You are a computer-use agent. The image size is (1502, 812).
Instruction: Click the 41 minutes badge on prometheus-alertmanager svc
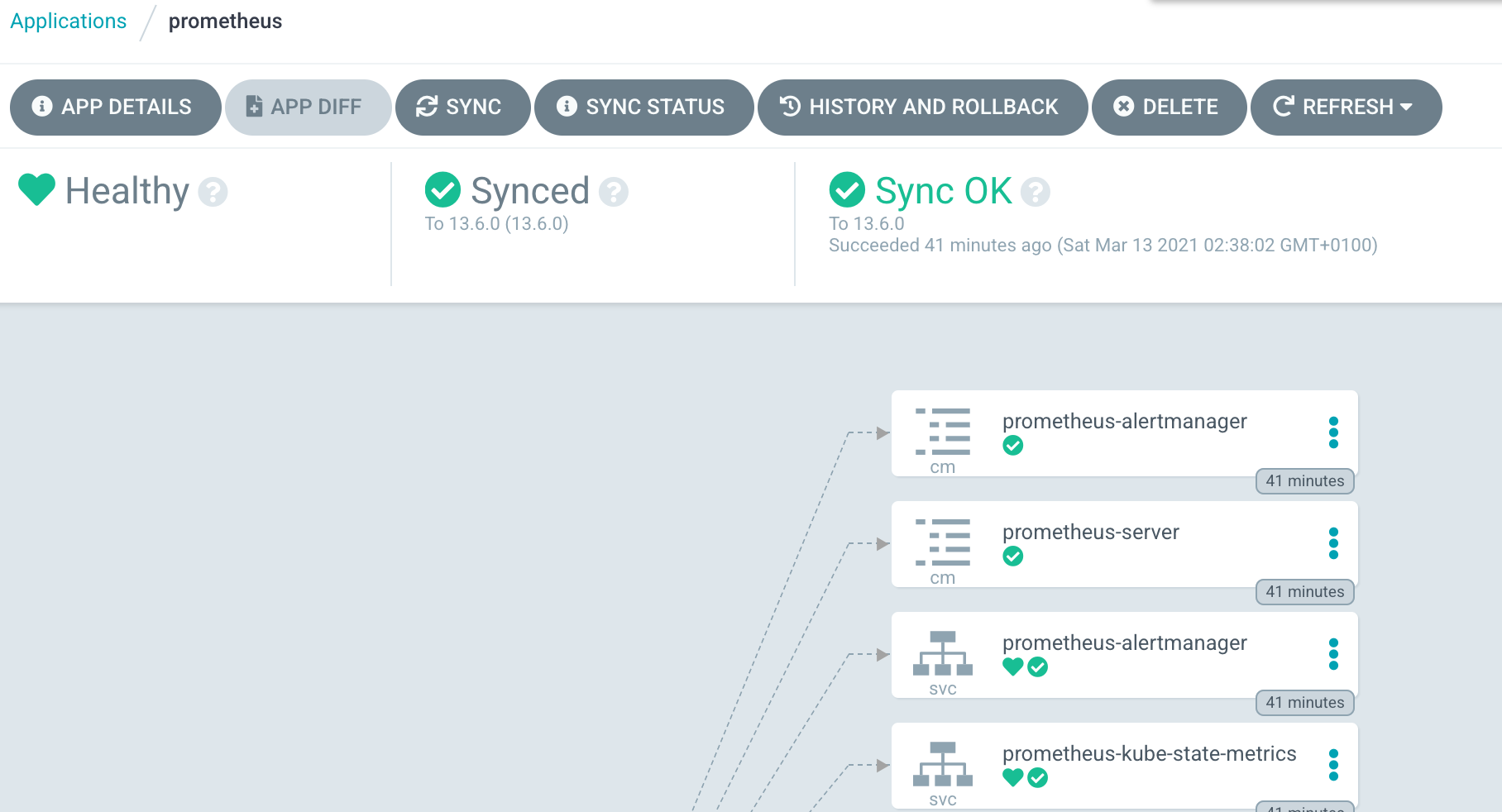pyautogui.click(x=1305, y=703)
